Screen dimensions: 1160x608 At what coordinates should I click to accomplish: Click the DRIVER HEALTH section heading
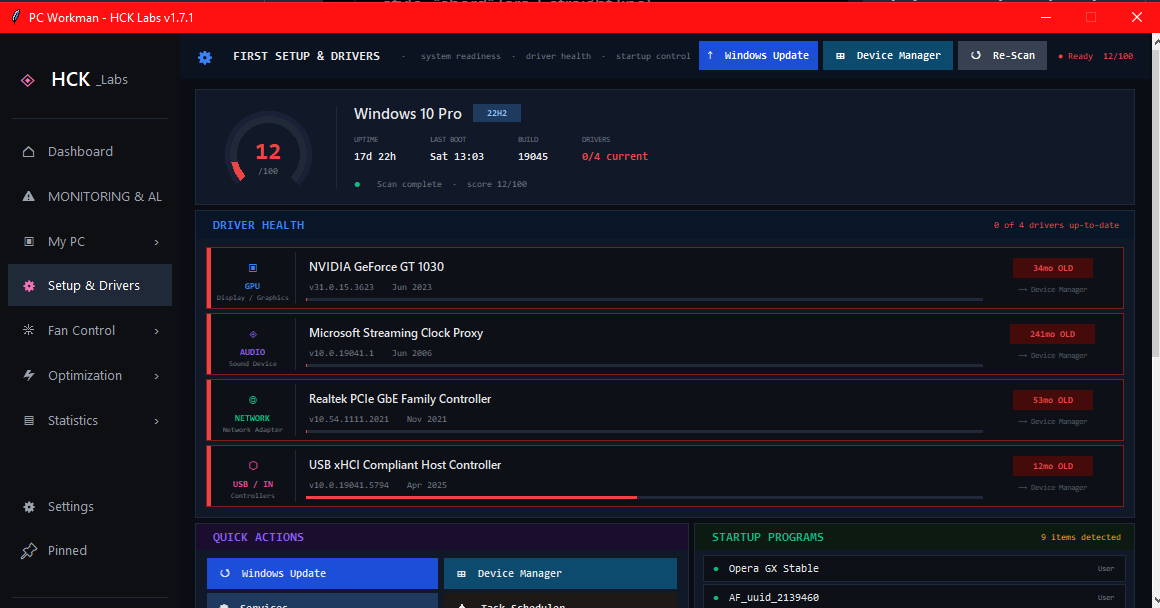click(x=258, y=225)
